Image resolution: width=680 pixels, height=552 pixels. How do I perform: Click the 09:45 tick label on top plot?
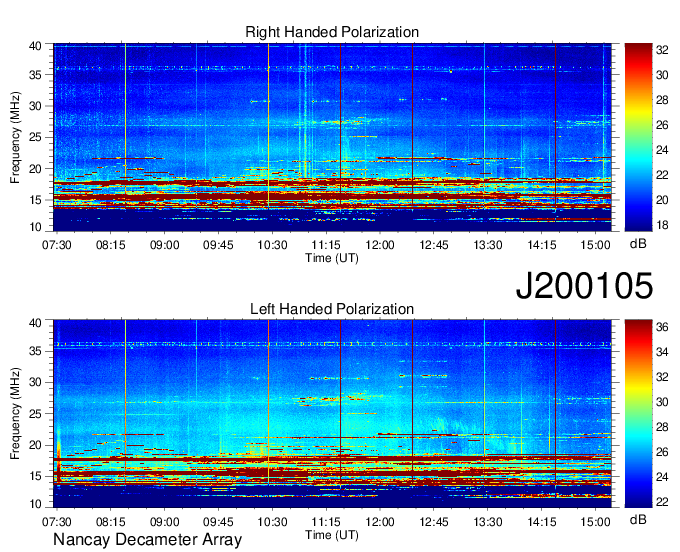(218, 245)
